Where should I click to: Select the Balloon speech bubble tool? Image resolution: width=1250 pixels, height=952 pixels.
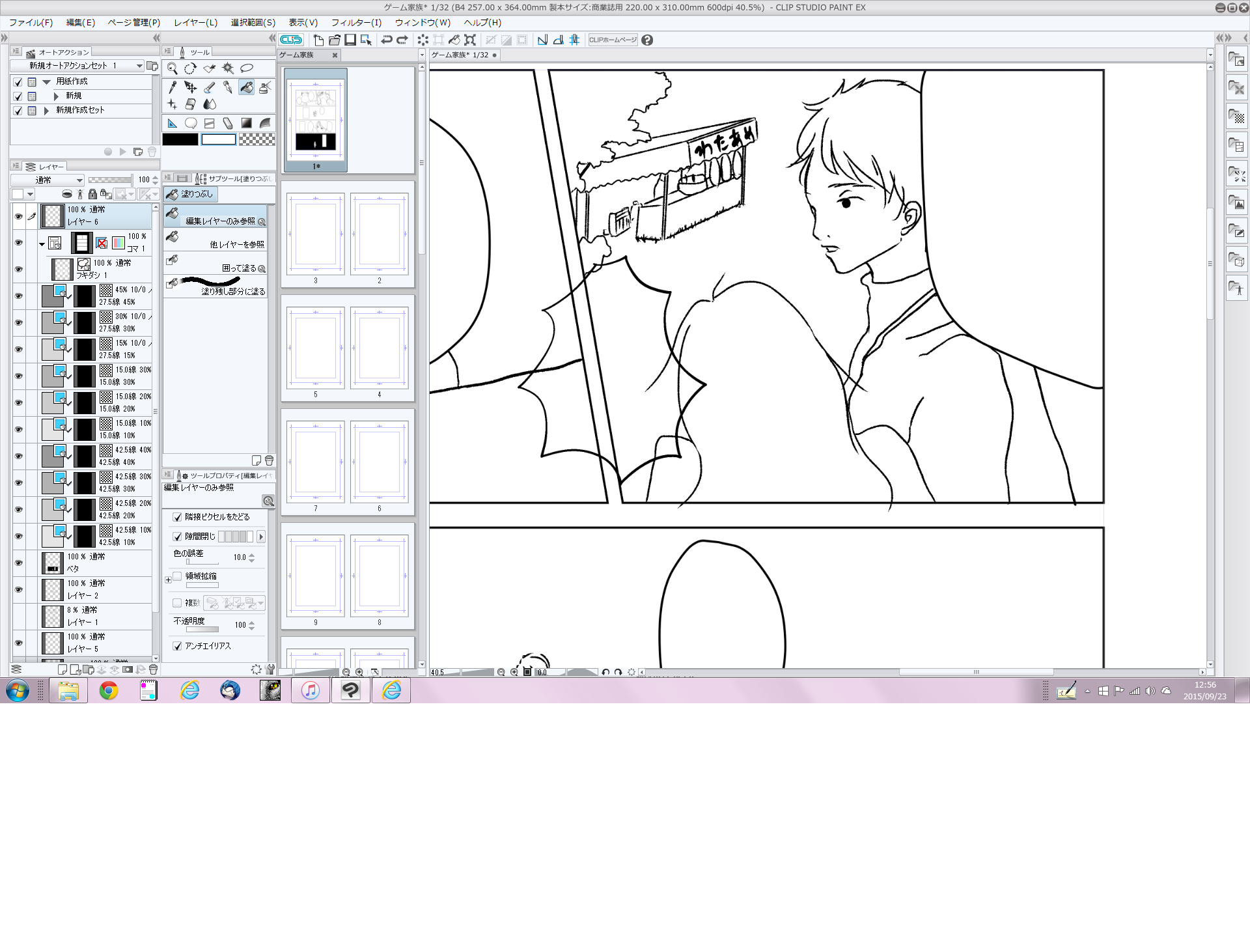(x=191, y=123)
